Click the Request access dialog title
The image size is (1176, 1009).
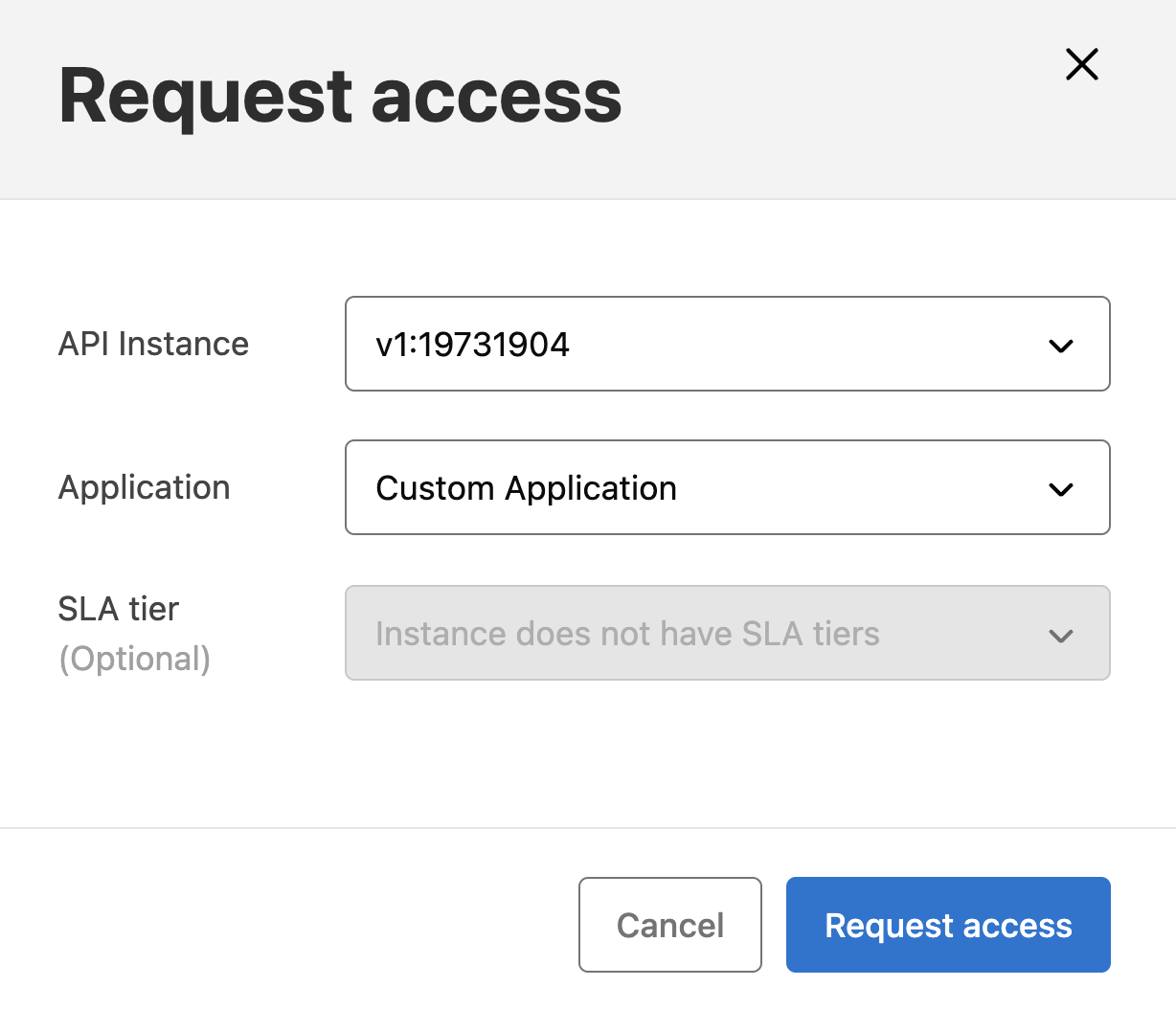(340, 95)
